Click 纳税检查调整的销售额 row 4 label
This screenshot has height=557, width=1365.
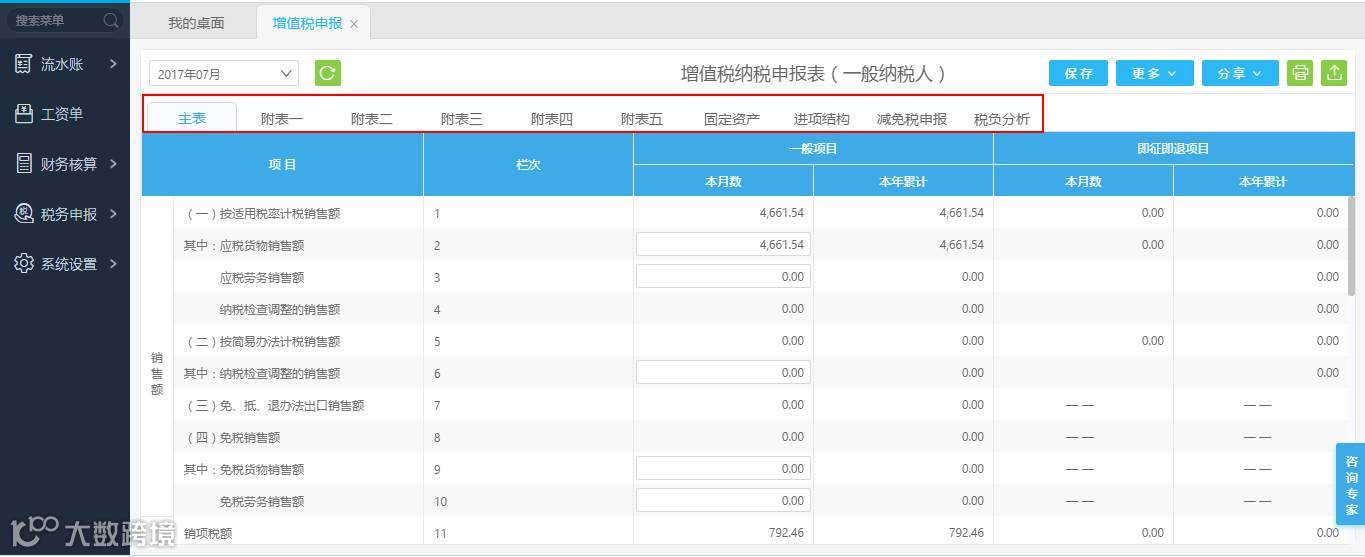point(280,309)
